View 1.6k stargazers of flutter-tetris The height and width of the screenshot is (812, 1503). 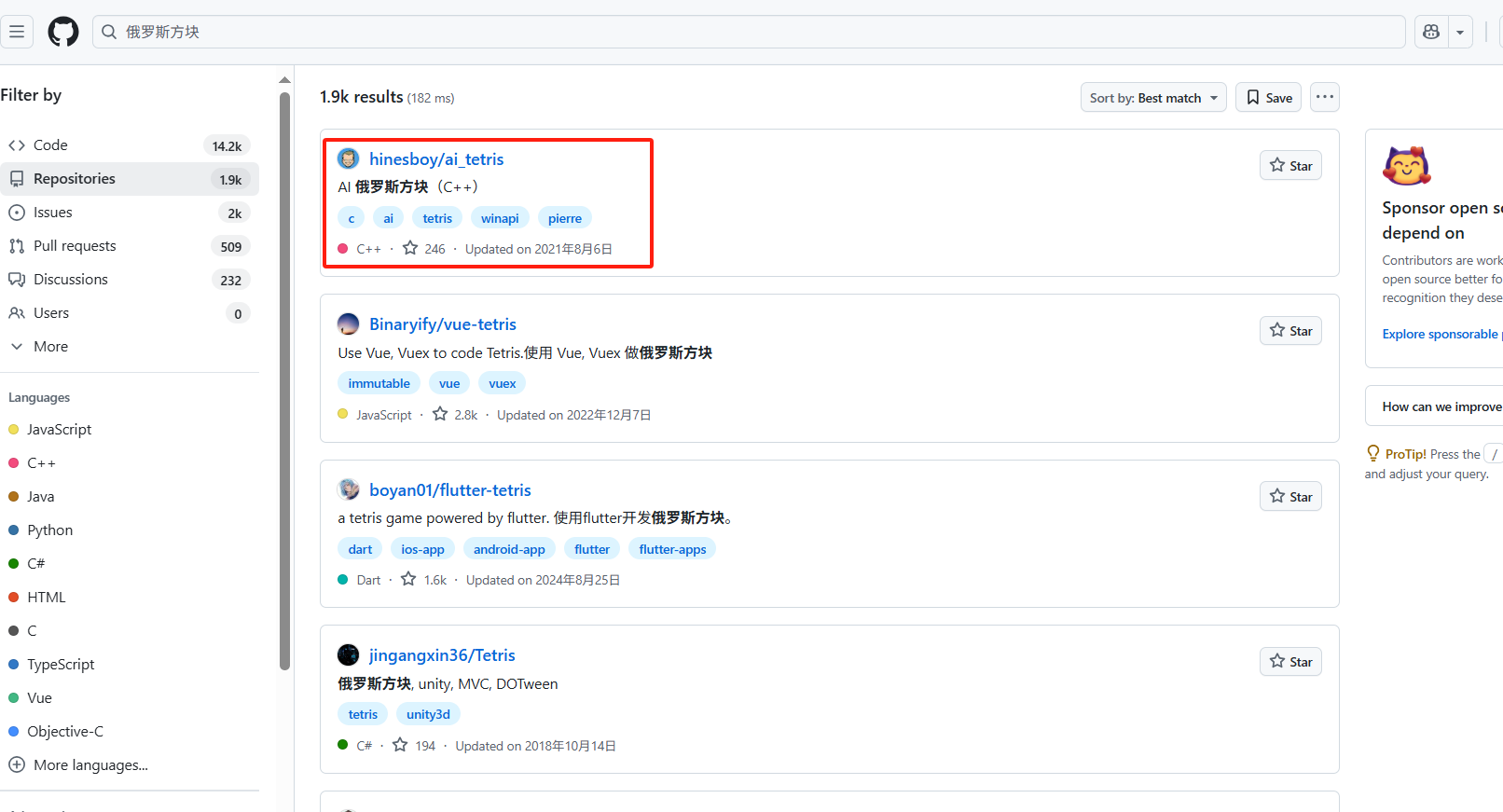tap(424, 580)
